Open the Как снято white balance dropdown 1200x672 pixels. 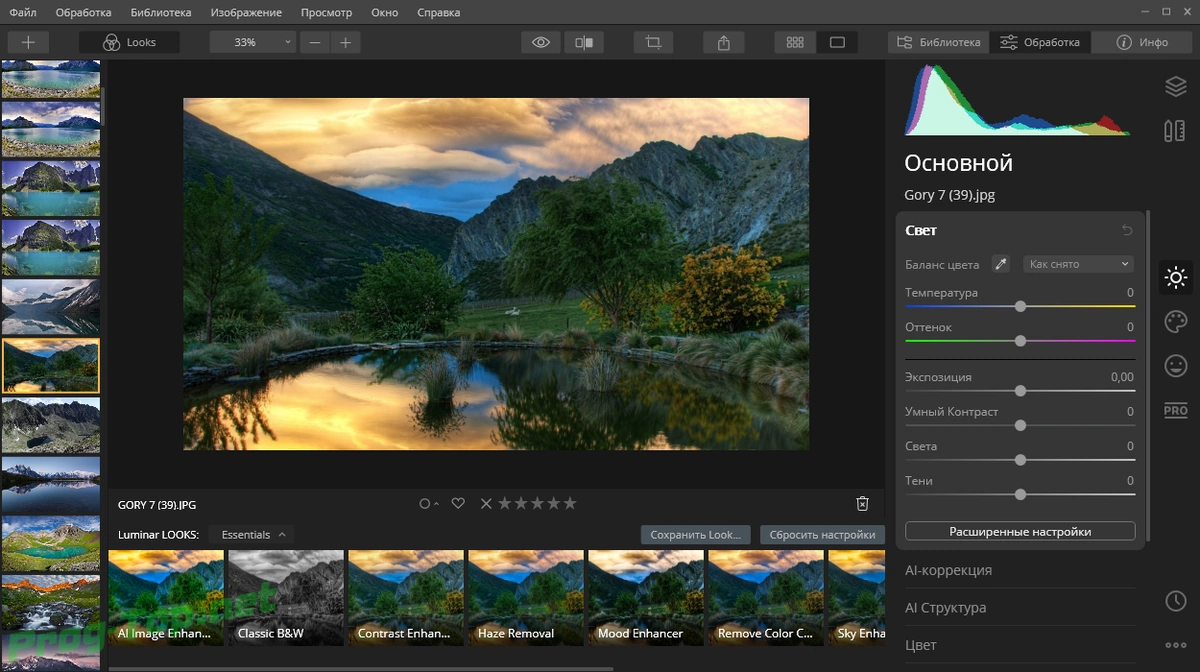1079,264
